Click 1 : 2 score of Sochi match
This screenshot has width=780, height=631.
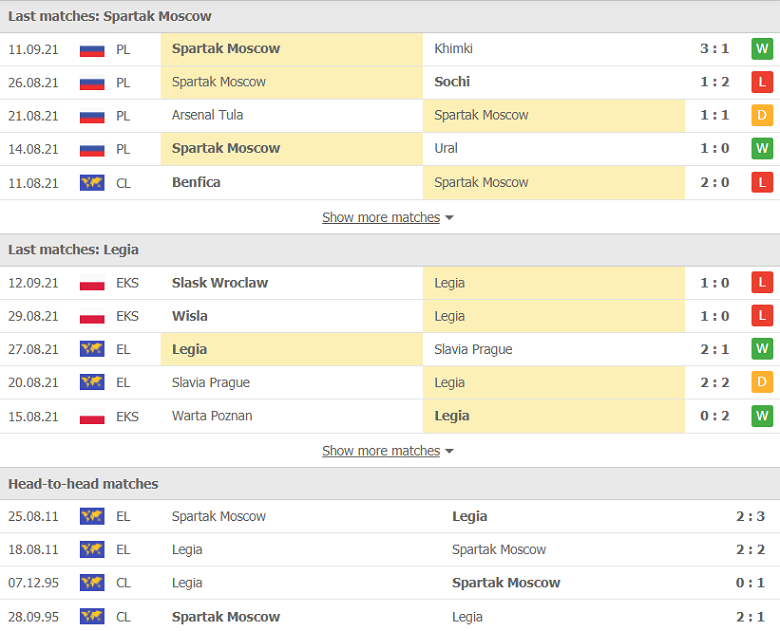(x=714, y=82)
